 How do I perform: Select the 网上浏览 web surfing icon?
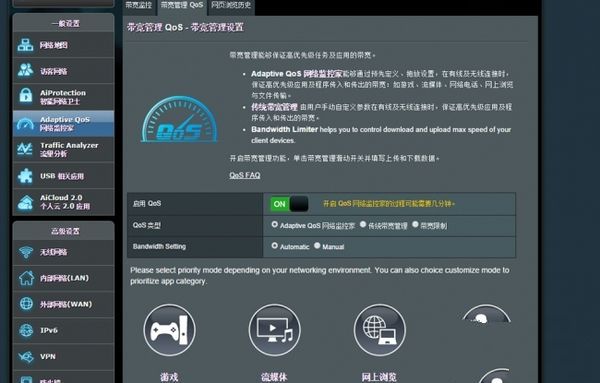pos(380,330)
